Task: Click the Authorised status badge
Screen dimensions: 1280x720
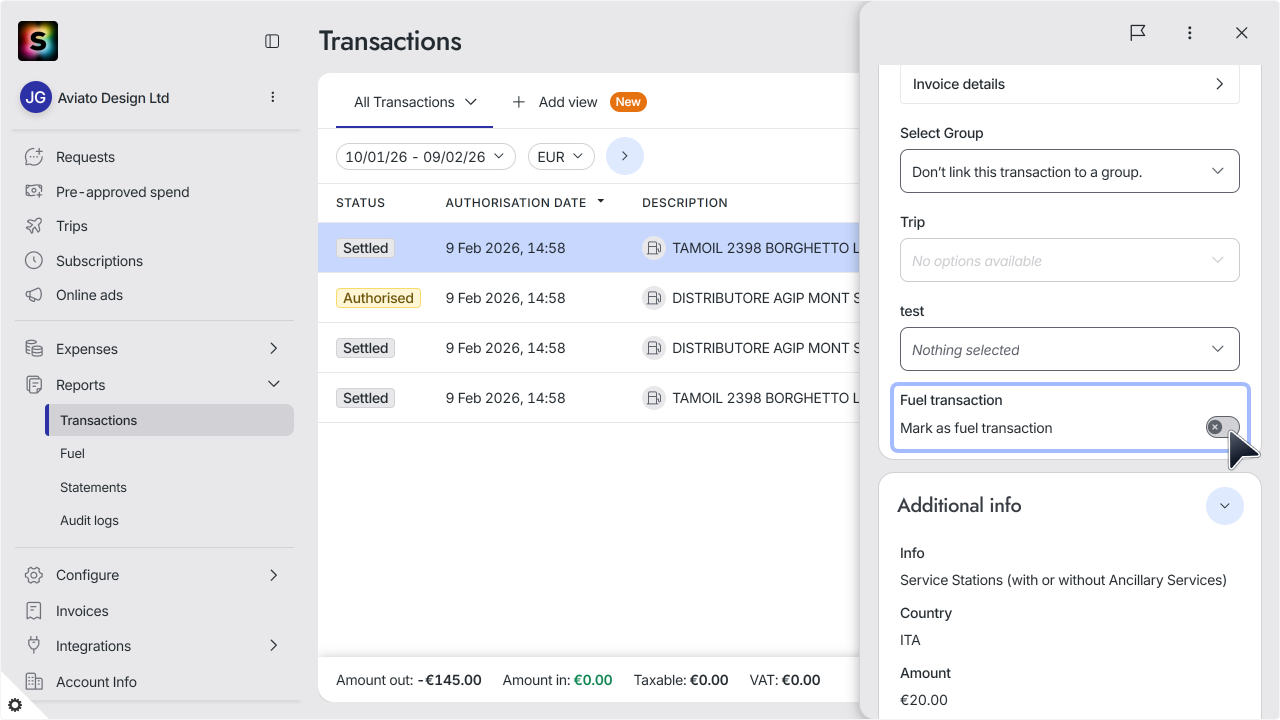Action: [x=378, y=298]
